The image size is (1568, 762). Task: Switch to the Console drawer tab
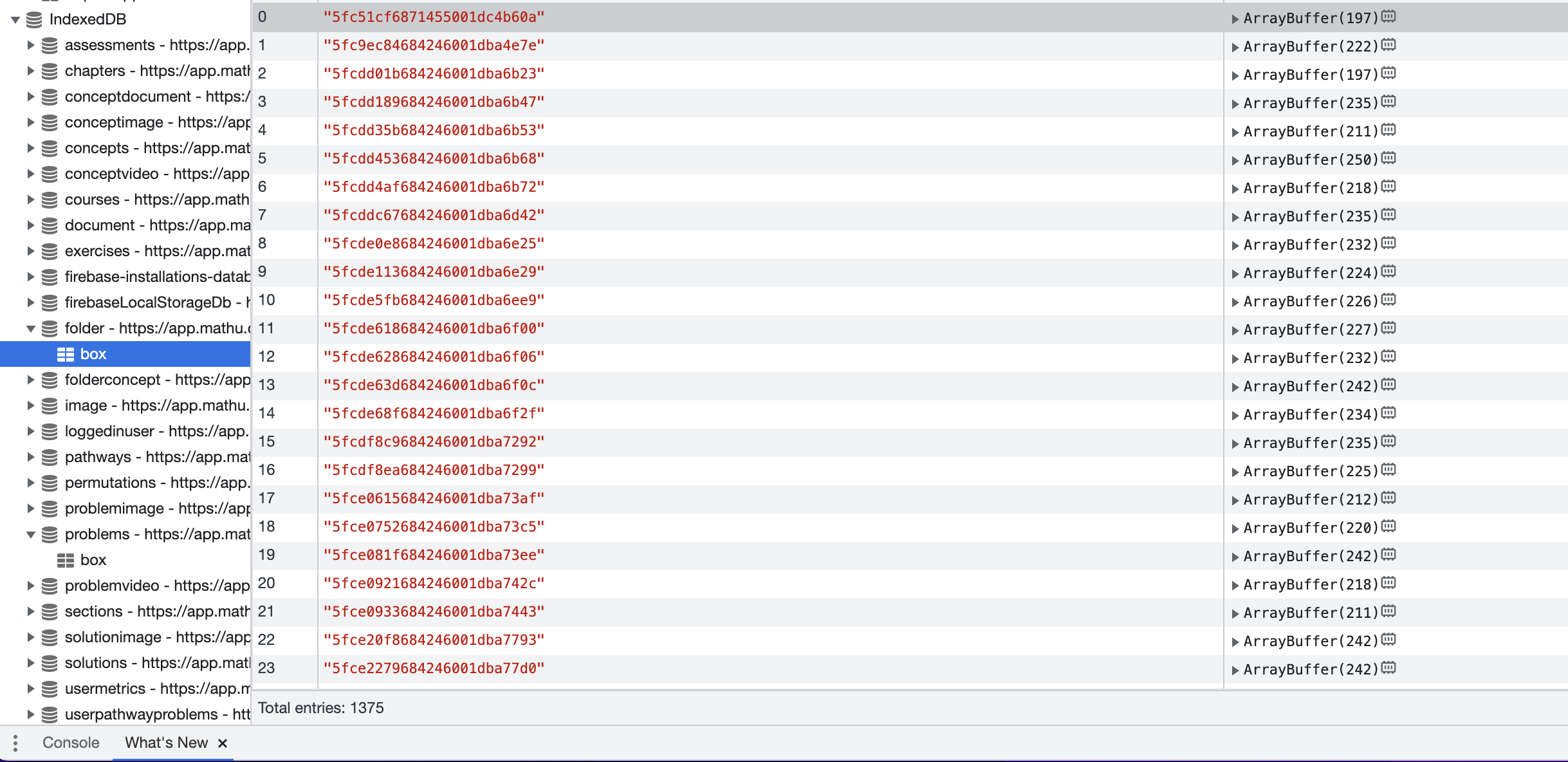coord(71,743)
